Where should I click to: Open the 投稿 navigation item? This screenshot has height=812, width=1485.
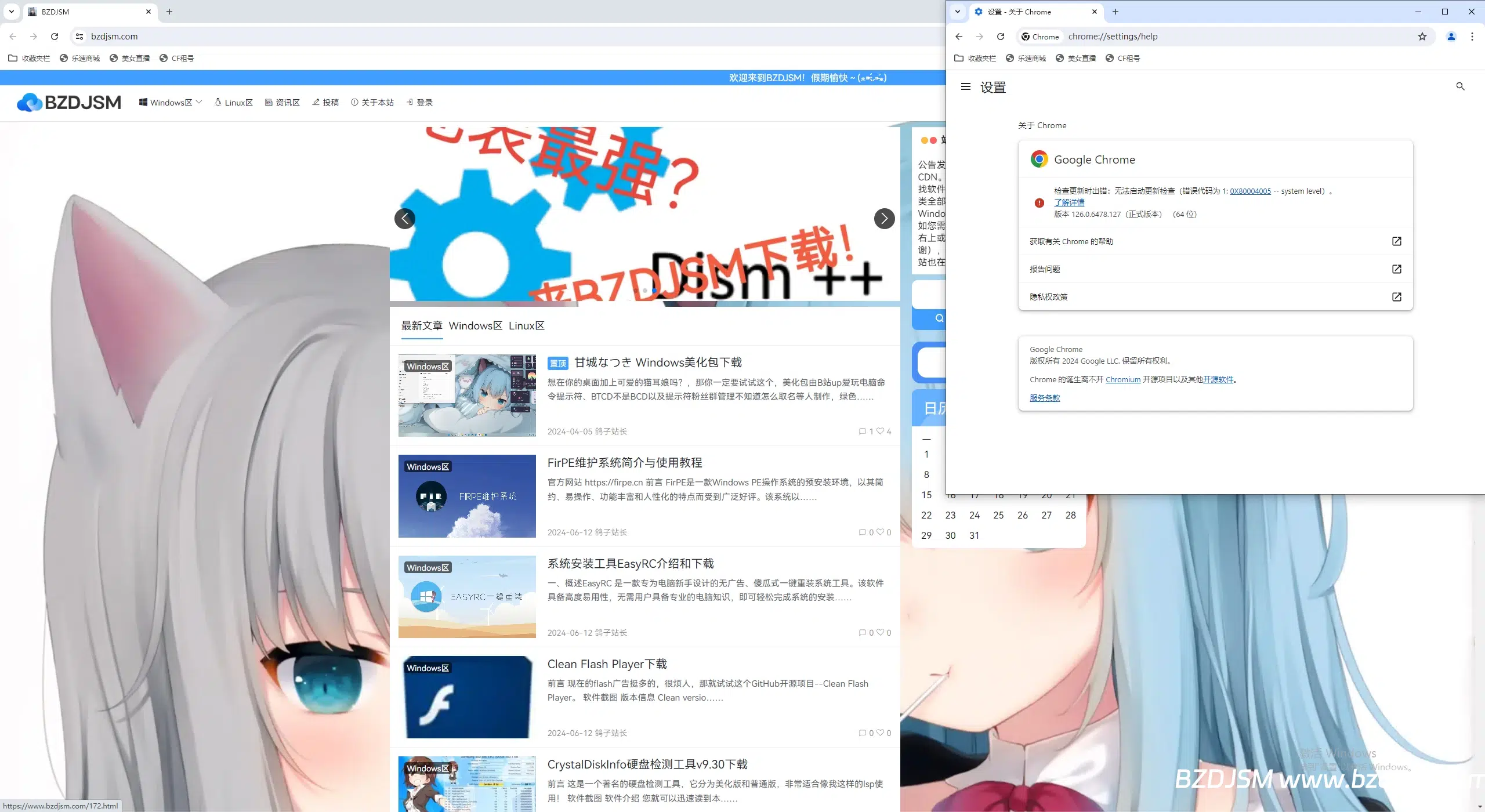tap(325, 102)
